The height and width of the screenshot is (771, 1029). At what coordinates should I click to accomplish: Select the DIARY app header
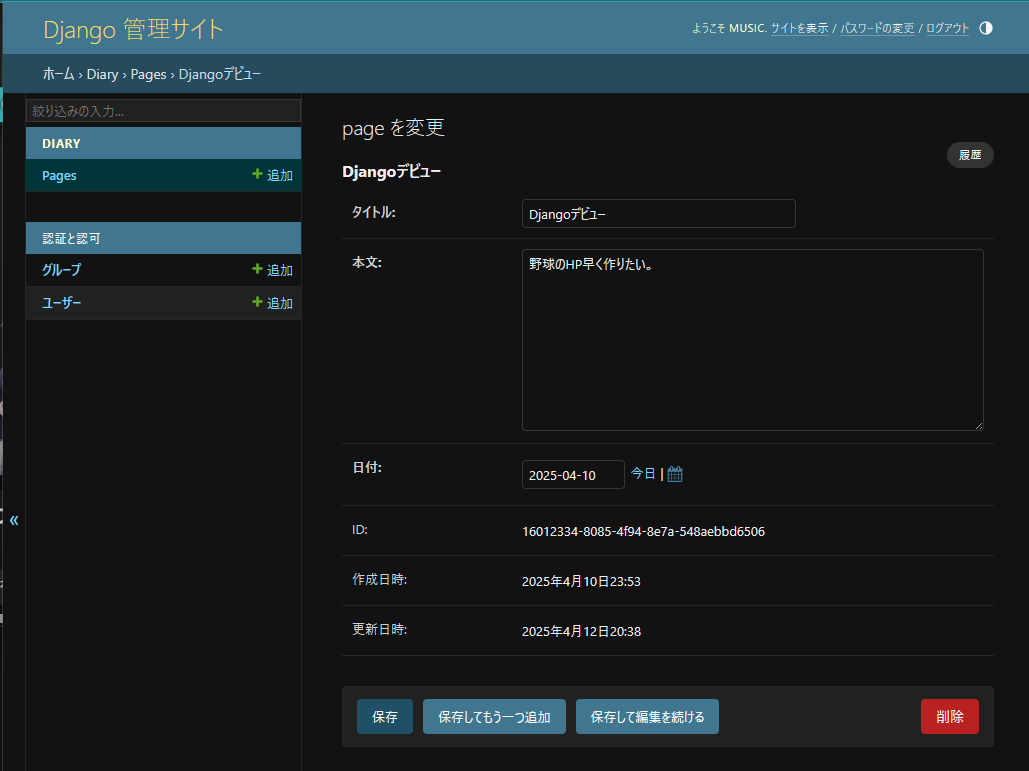(163, 143)
